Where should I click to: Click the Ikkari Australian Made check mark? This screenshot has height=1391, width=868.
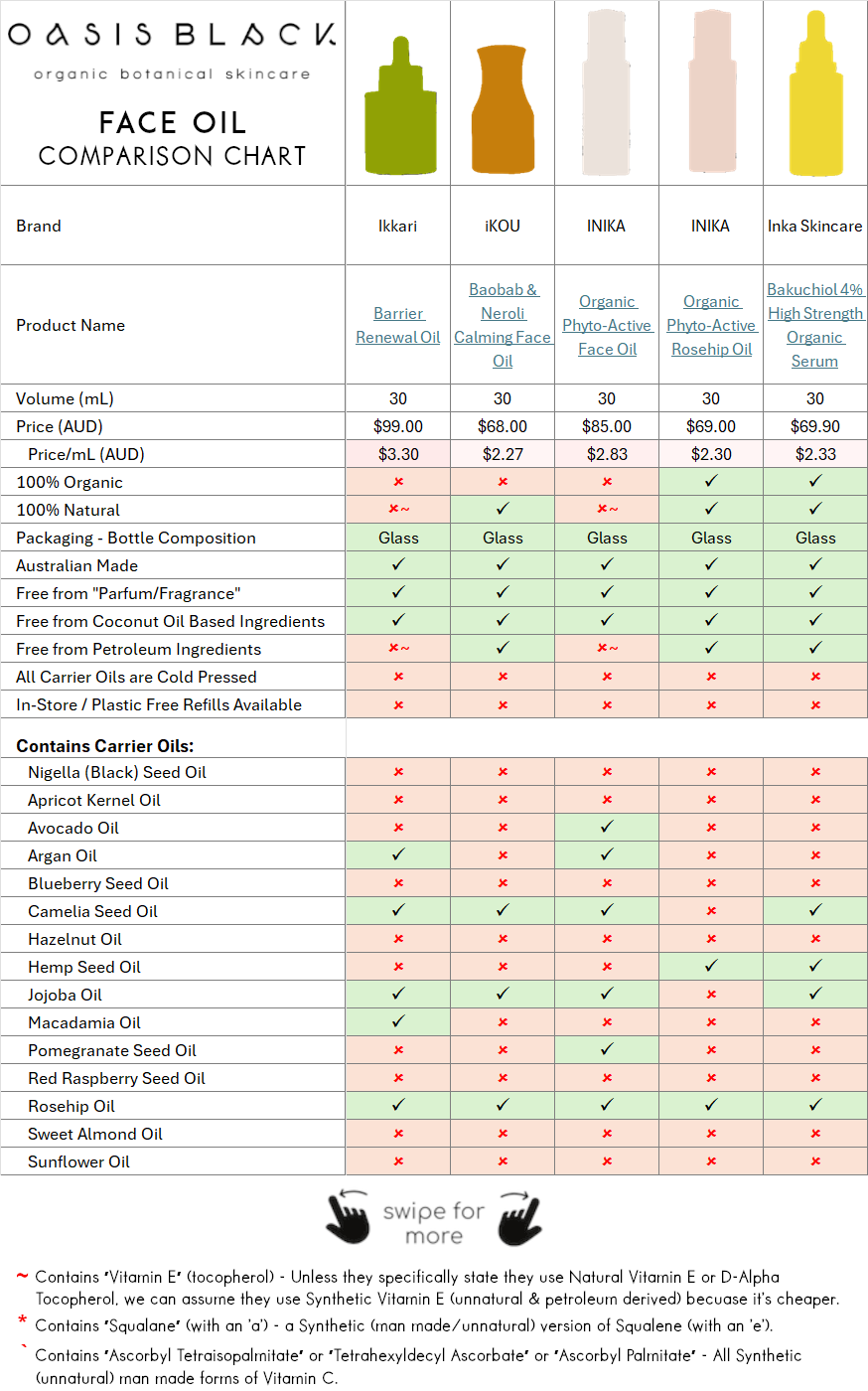click(x=398, y=564)
